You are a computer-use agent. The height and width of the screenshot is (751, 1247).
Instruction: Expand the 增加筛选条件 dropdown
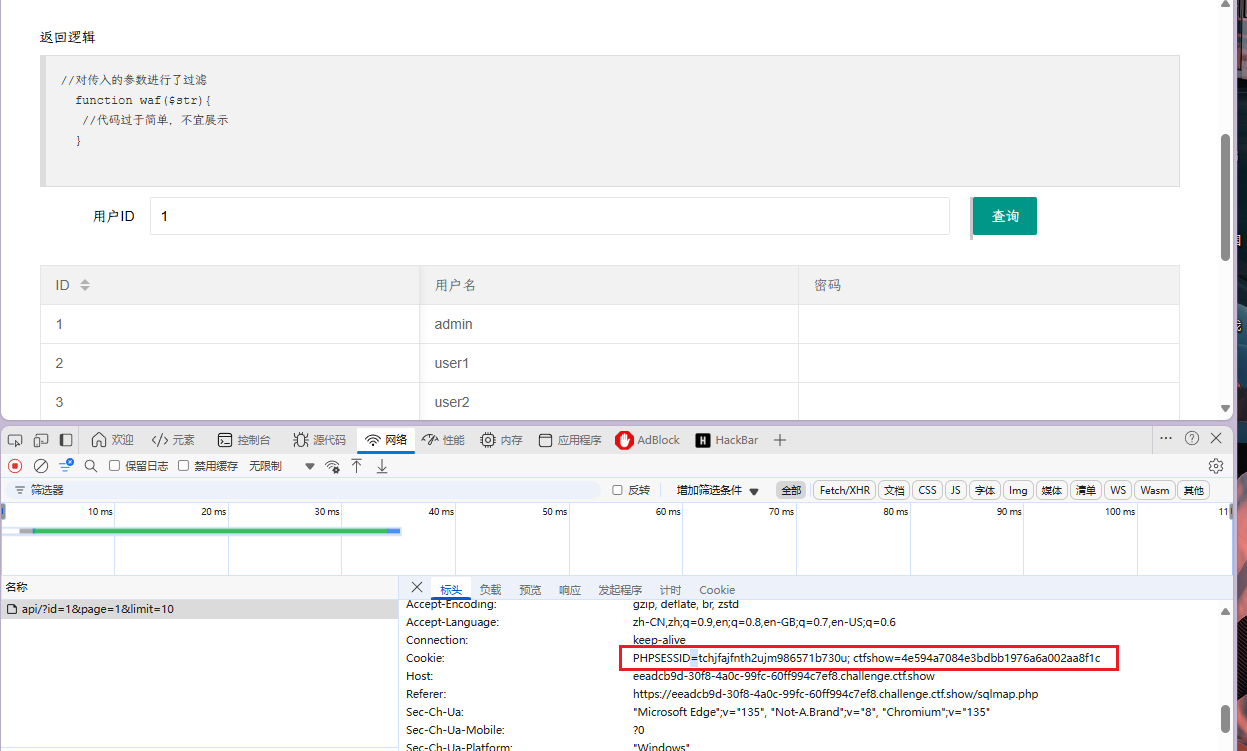pyautogui.click(x=718, y=490)
